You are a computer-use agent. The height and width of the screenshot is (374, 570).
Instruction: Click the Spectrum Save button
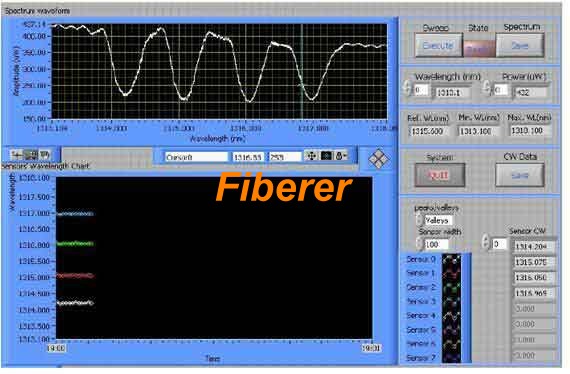click(520, 45)
